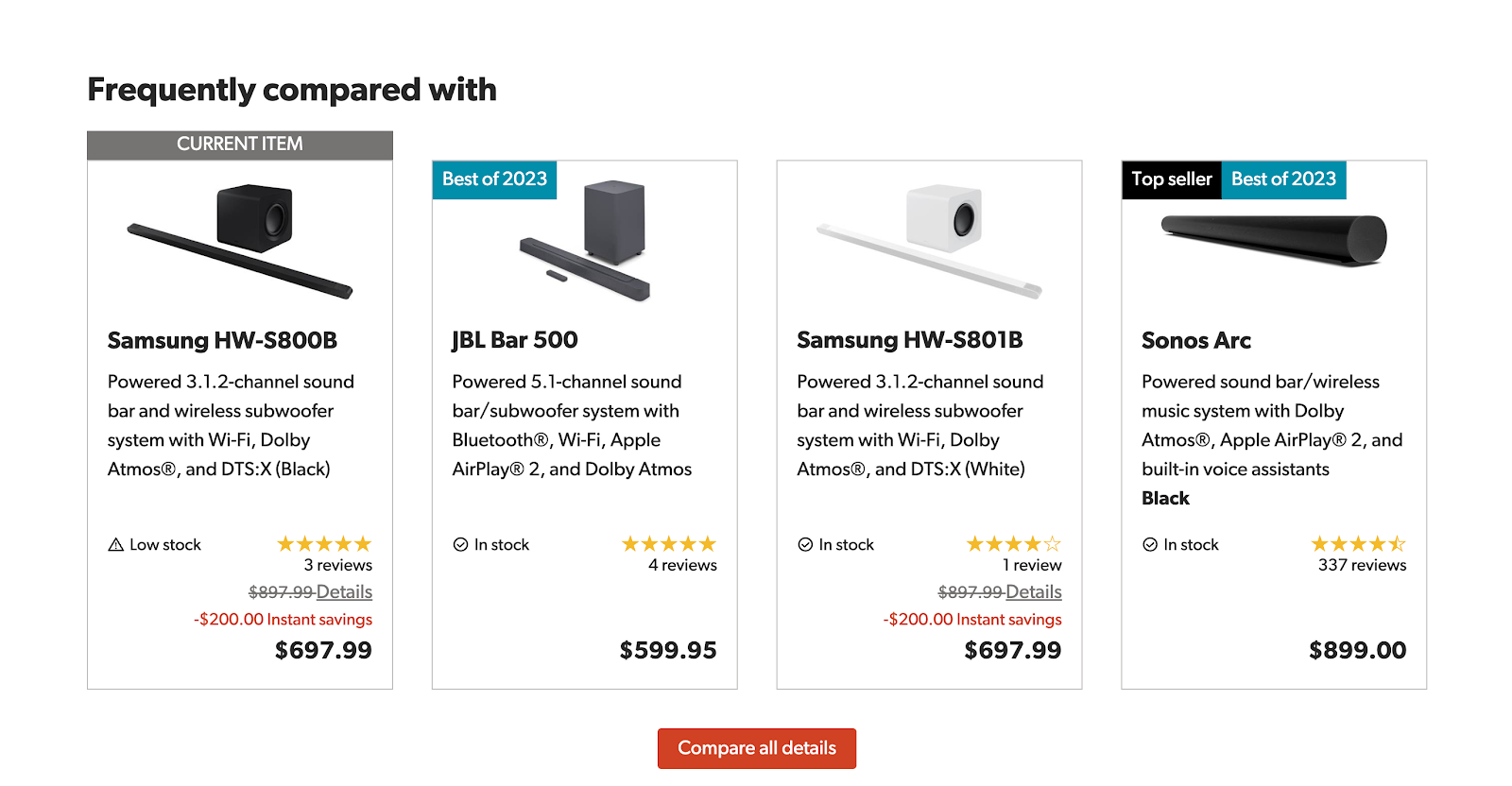1512x786 pixels.
Task: Click the first star in JBL Bar 500's rating
Action: [628, 543]
